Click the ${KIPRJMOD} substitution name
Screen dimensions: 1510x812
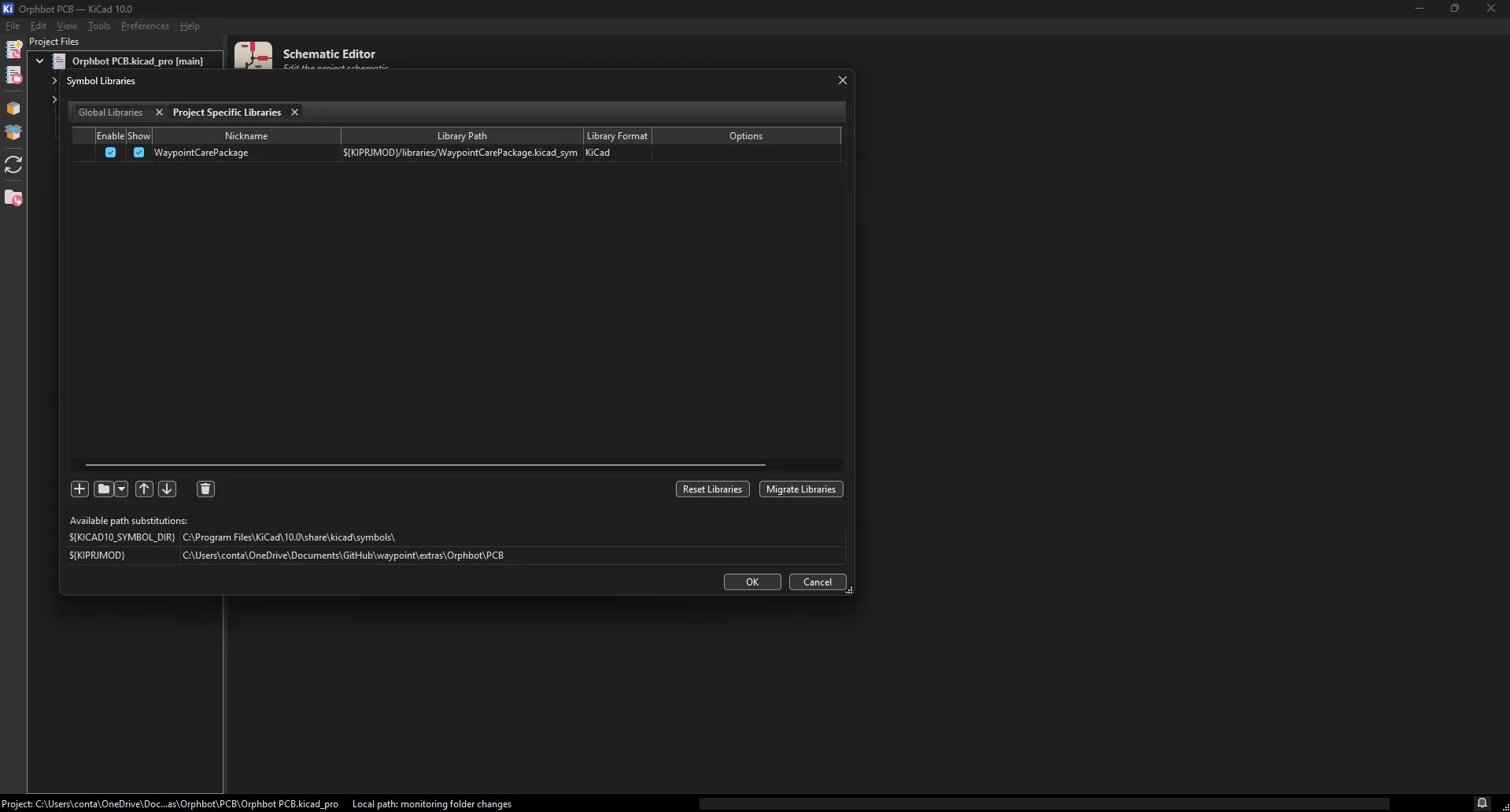97,555
